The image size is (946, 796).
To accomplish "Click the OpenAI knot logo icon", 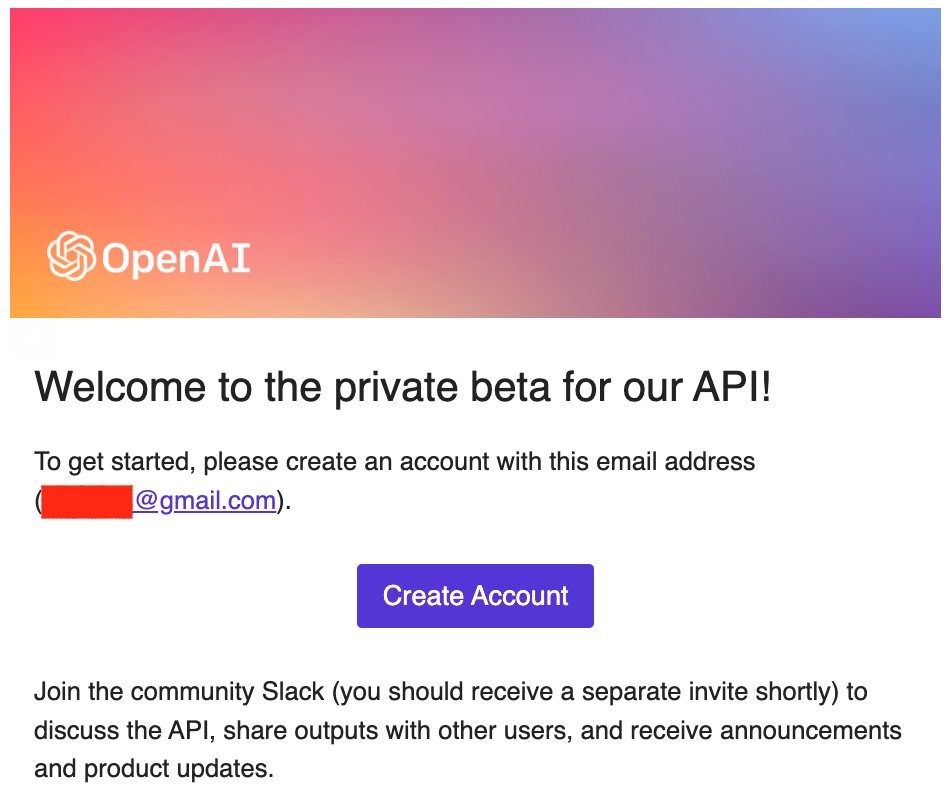I will click(71, 256).
